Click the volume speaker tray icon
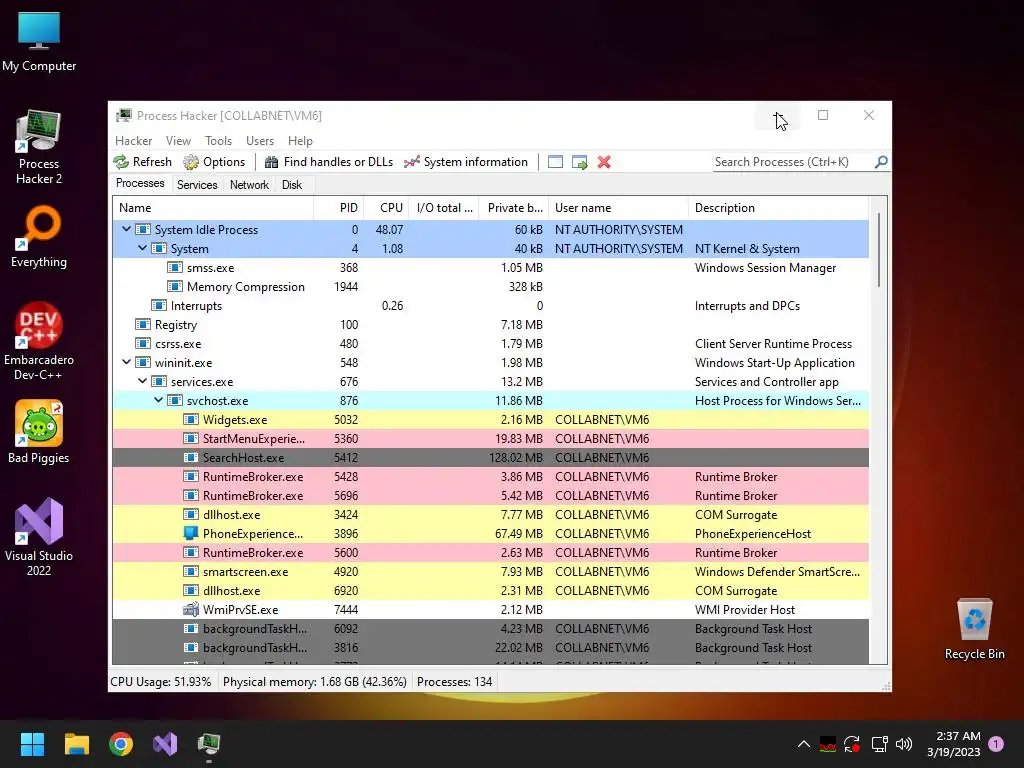This screenshot has width=1024, height=768. tap(904, 744)
